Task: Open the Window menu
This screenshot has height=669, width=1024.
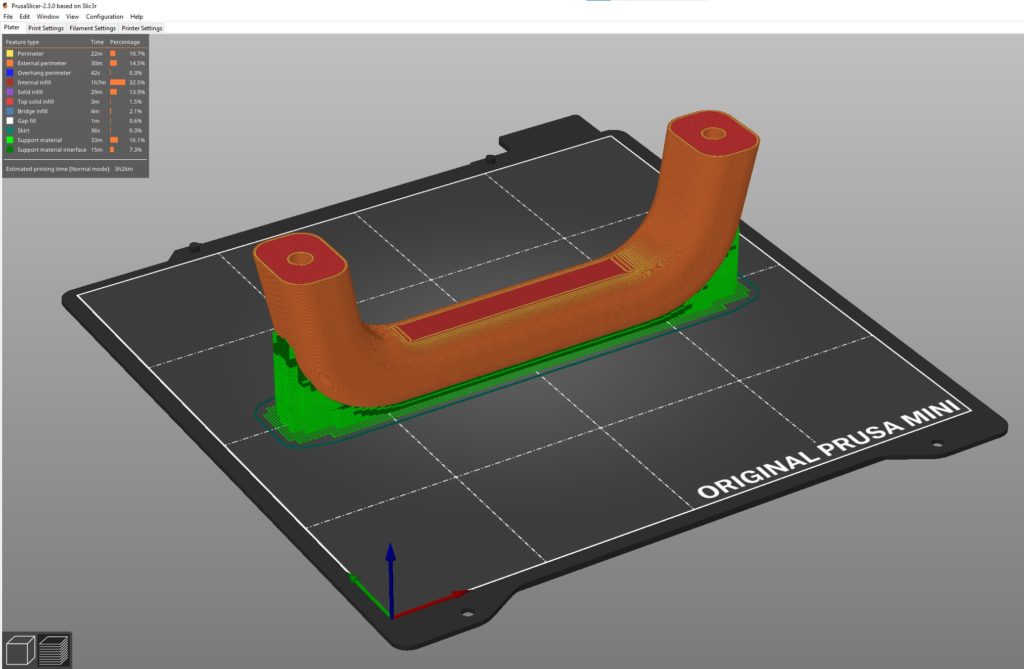Action: pyautogui.click(x=48, y=16)
